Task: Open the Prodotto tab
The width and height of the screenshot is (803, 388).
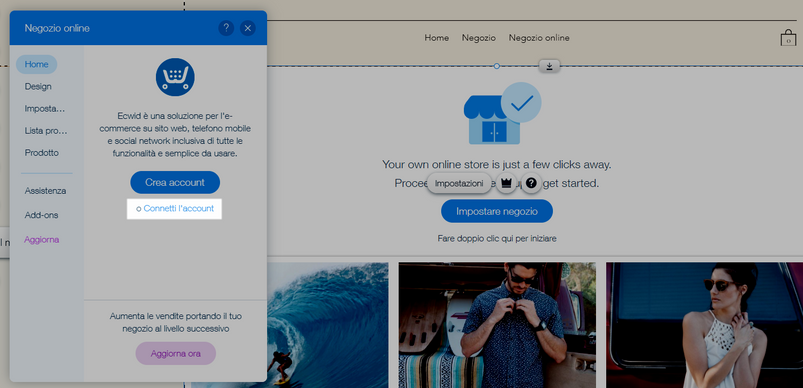Action: pos(41,153)
